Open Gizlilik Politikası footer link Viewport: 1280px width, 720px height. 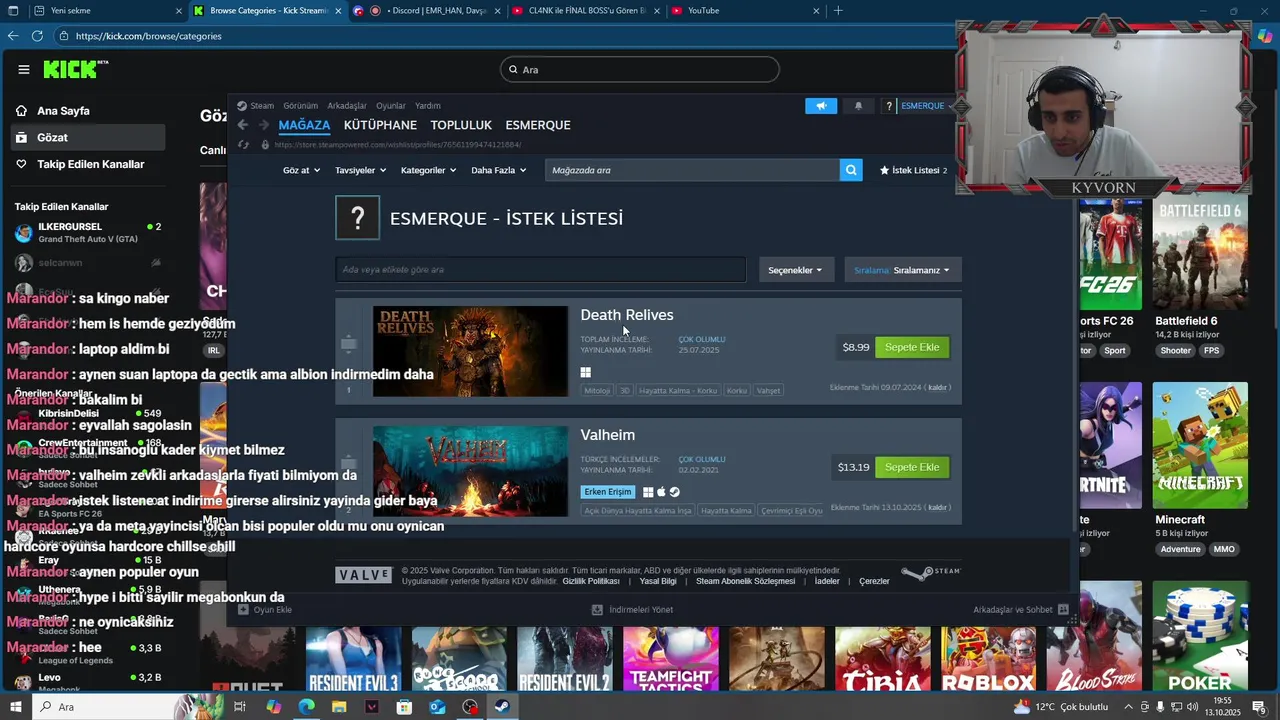591,581
